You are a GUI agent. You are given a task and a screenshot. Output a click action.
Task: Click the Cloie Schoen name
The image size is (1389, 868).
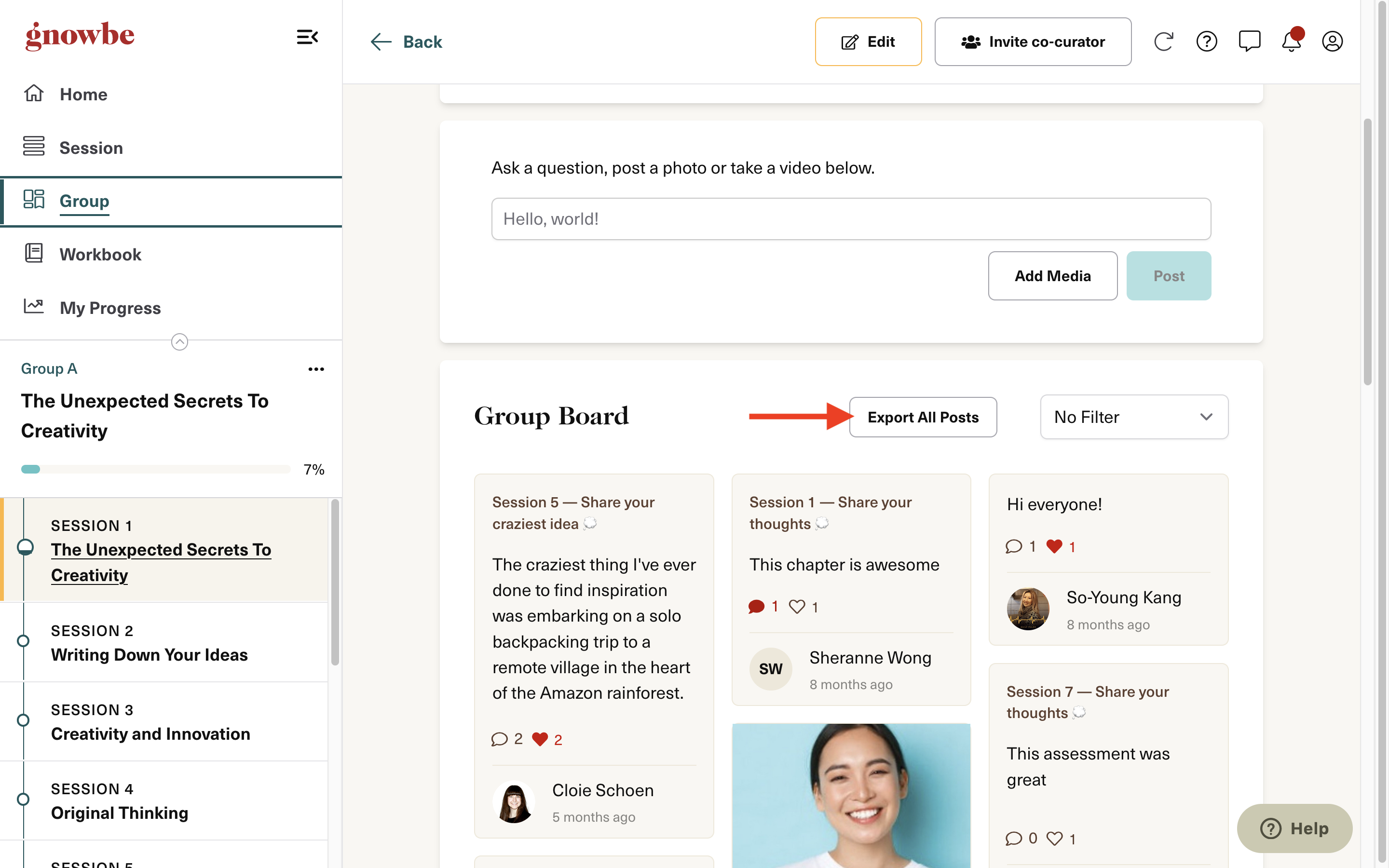(x=603, y=790)
